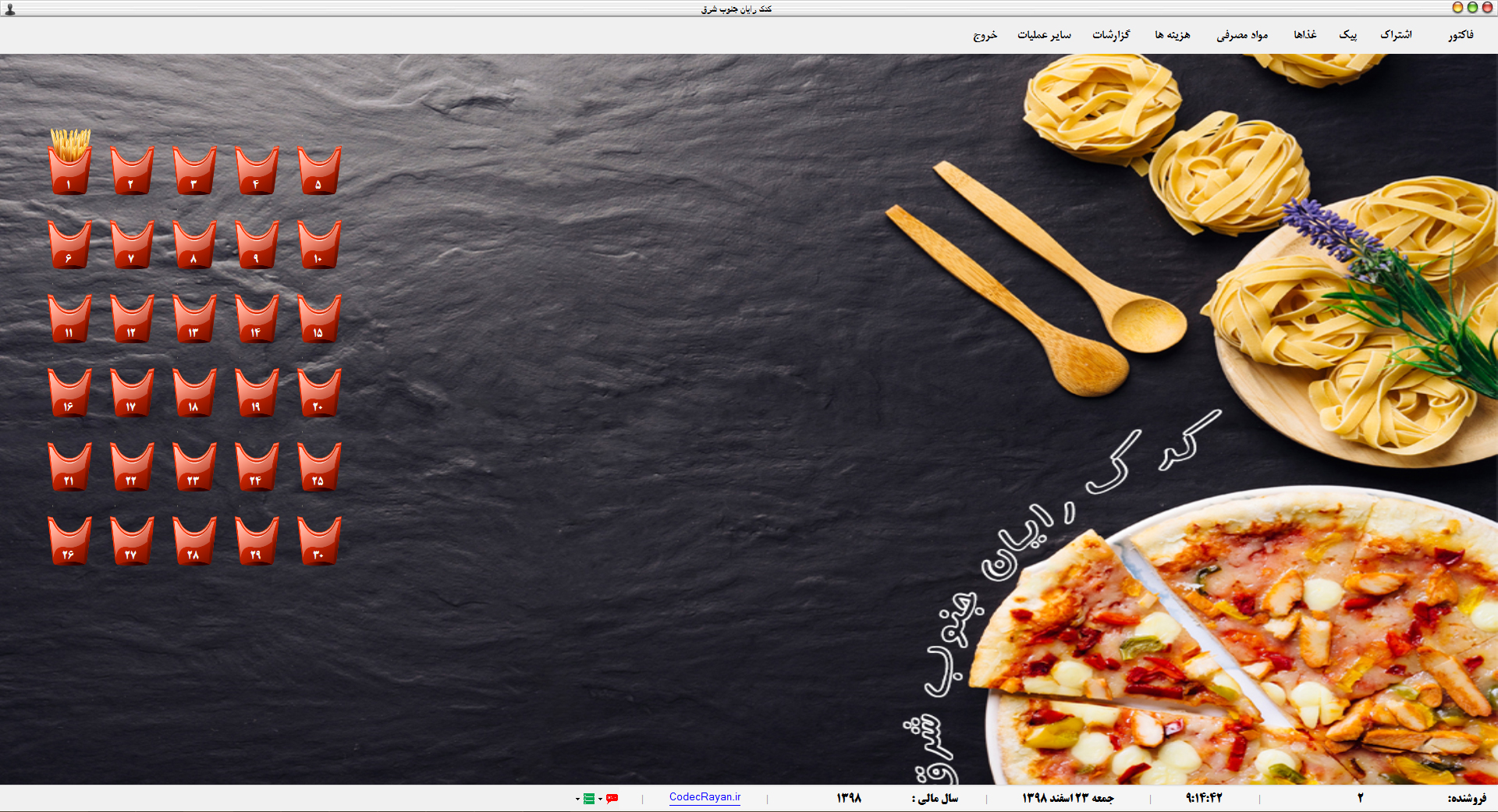The height and width of the screenshot is (812, 1498).
Task: Select table number 4 icon
Action: pyautogui.click(x=257, y=170)
